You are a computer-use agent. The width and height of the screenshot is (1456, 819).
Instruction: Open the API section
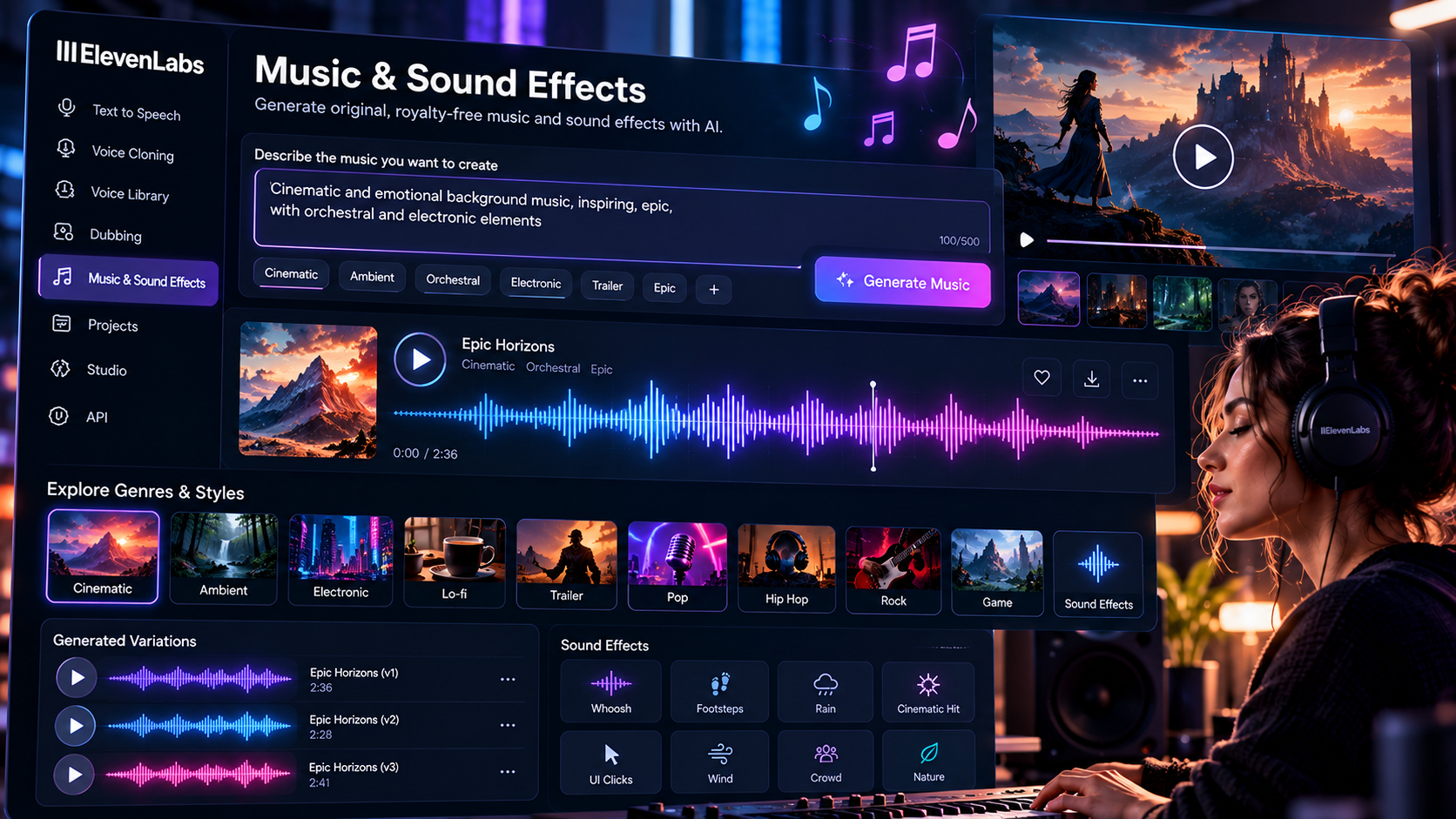point(97,417)
